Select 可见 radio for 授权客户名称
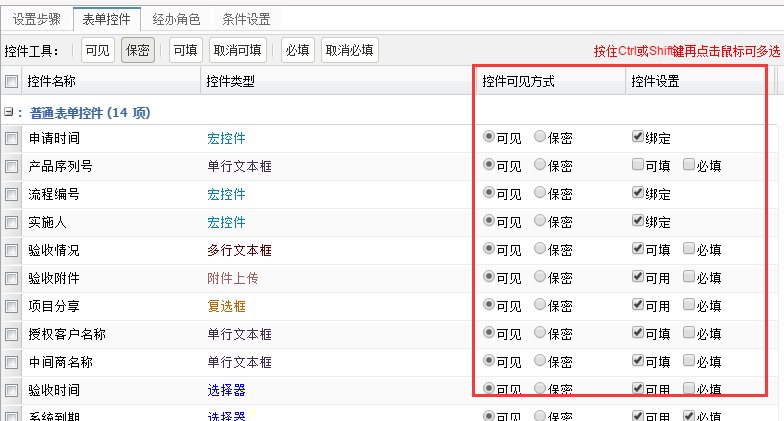This screenshot has height=421, width=784. tap(488, 333)
